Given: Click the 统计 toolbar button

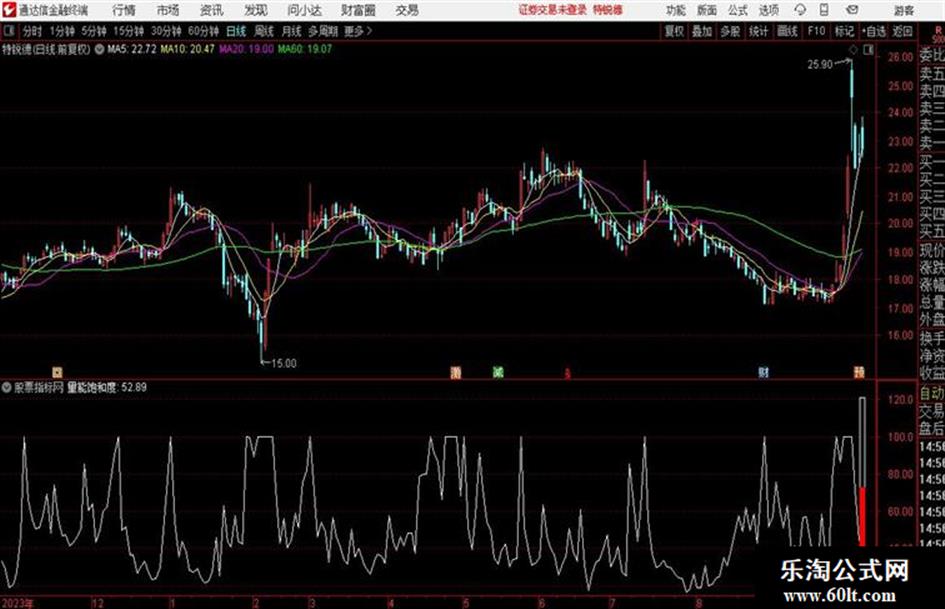Looking at the screenshot, I should click(758, 31).
